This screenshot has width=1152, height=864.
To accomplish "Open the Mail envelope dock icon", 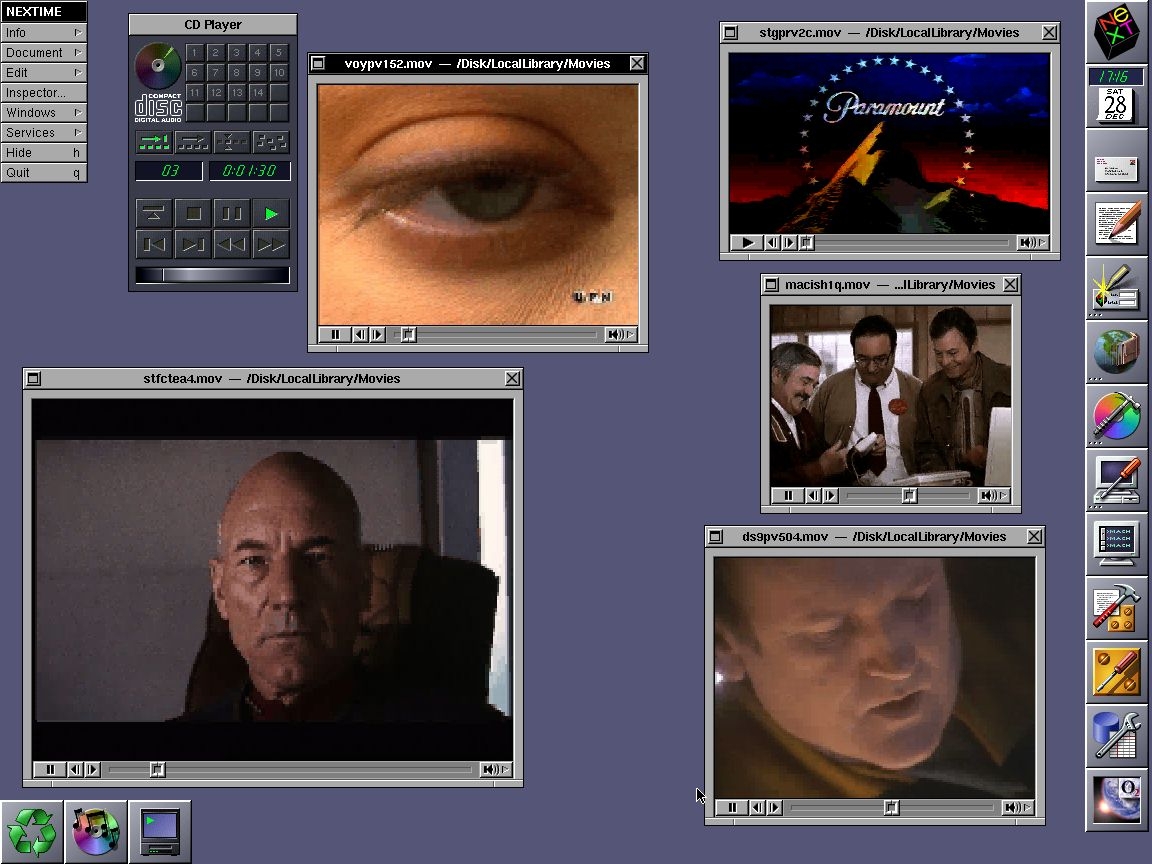I will [x=1116, y=169].
